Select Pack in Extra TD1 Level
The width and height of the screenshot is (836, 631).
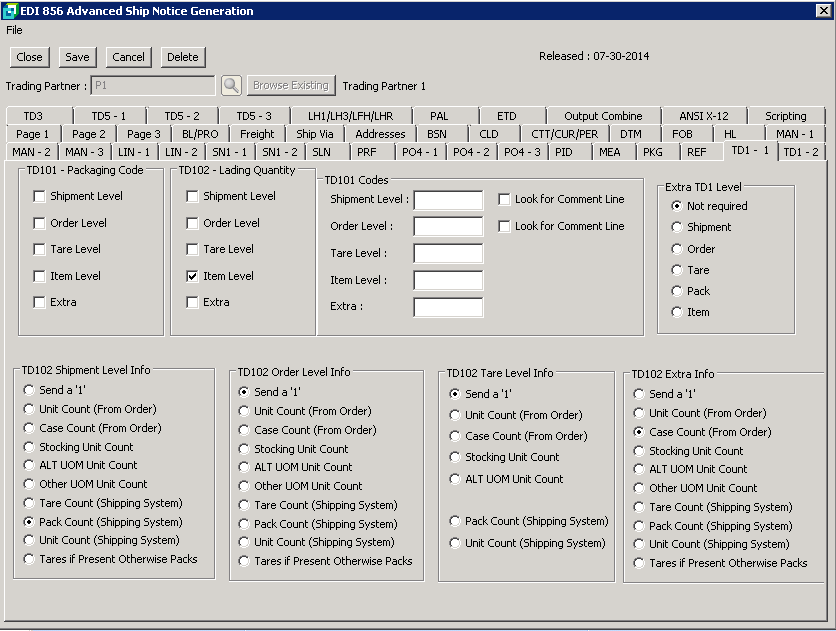point(678,291)
